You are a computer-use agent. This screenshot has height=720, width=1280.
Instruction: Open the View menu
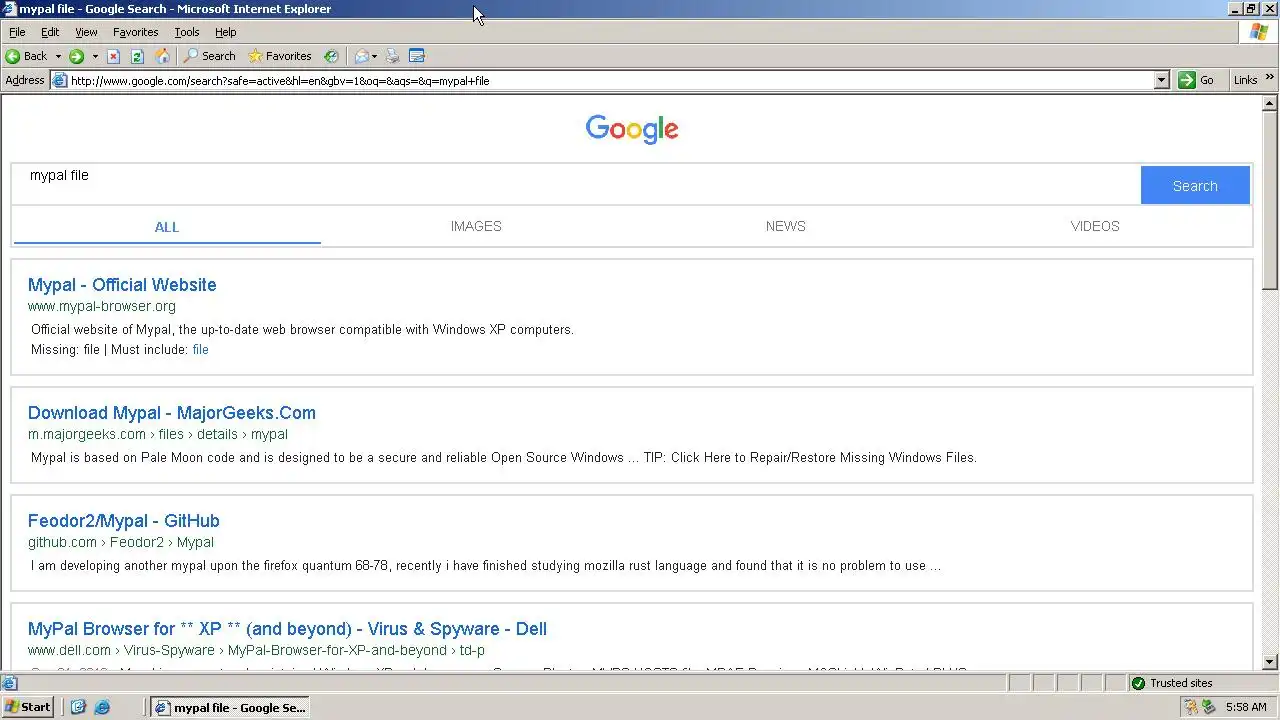pos(86,32)
